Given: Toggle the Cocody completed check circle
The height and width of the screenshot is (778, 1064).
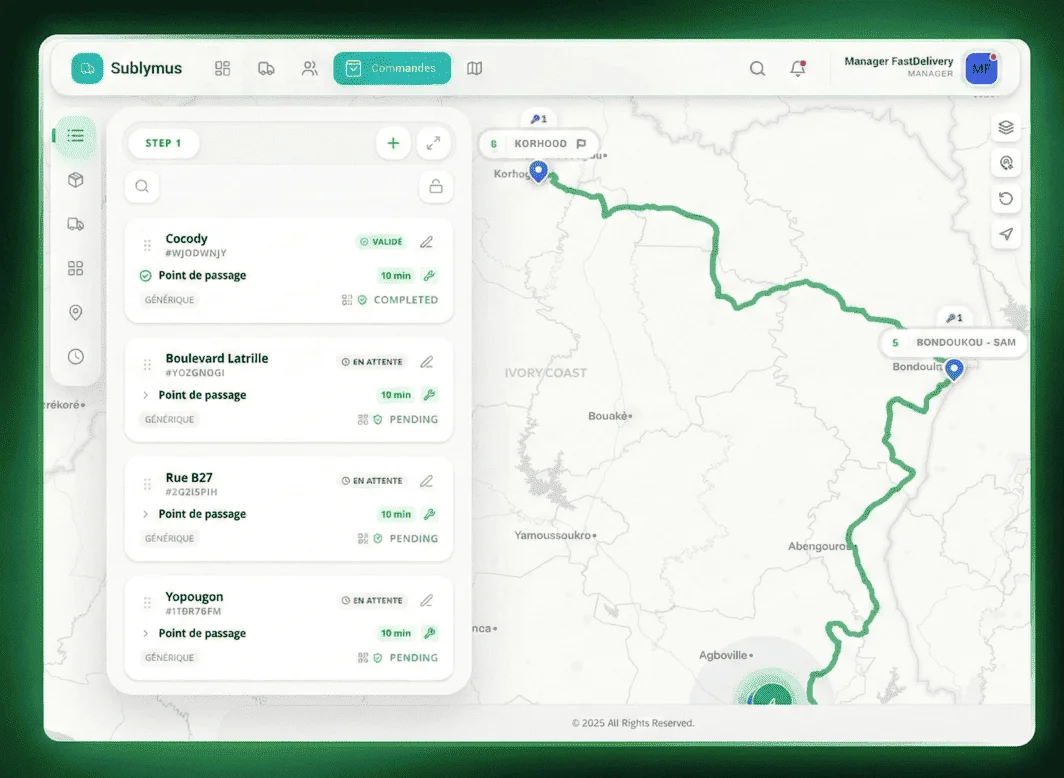Looking at the screenshot, I should point(145,276).
